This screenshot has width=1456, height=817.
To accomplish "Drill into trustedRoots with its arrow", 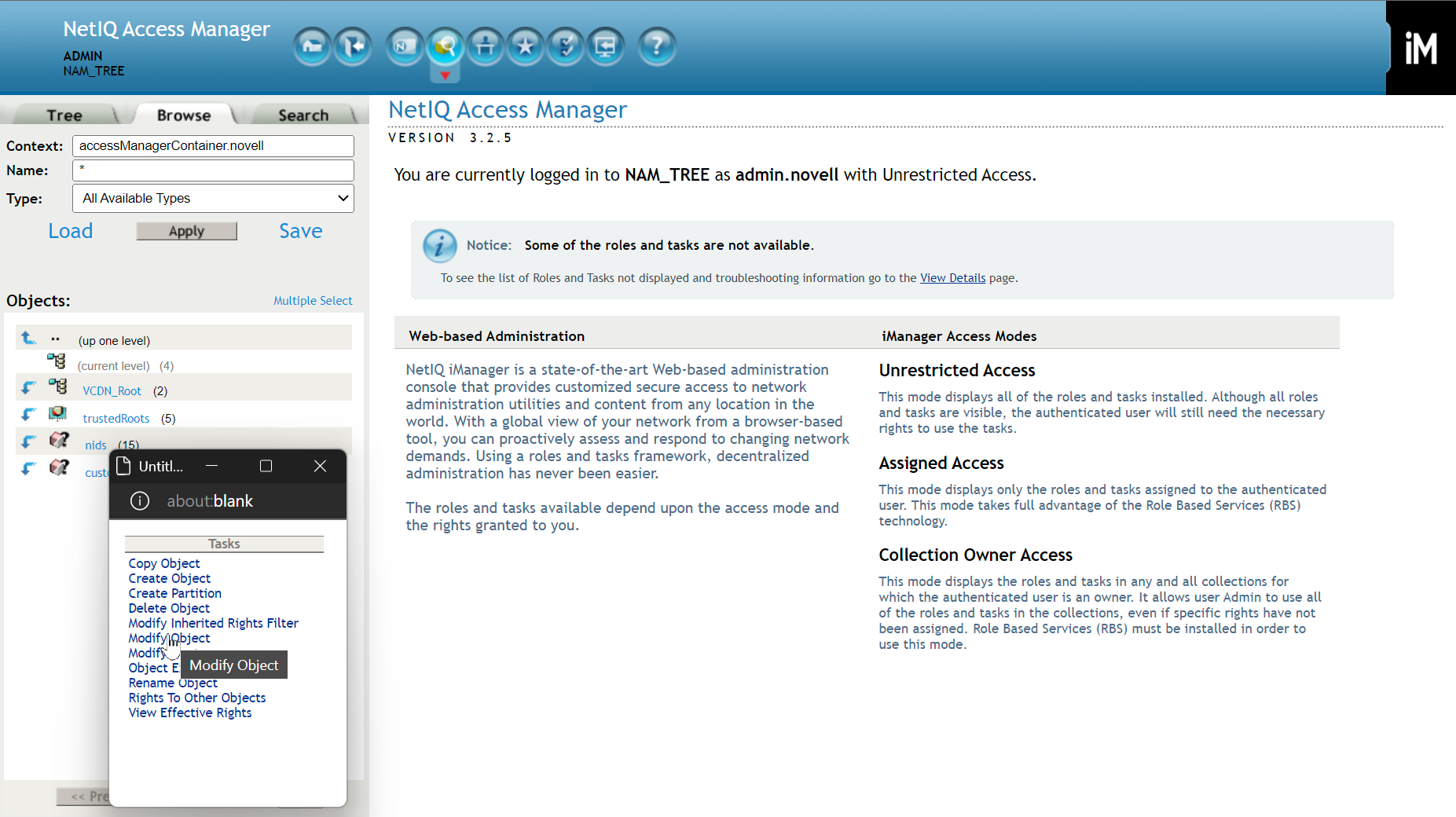I will pos(28,415).
